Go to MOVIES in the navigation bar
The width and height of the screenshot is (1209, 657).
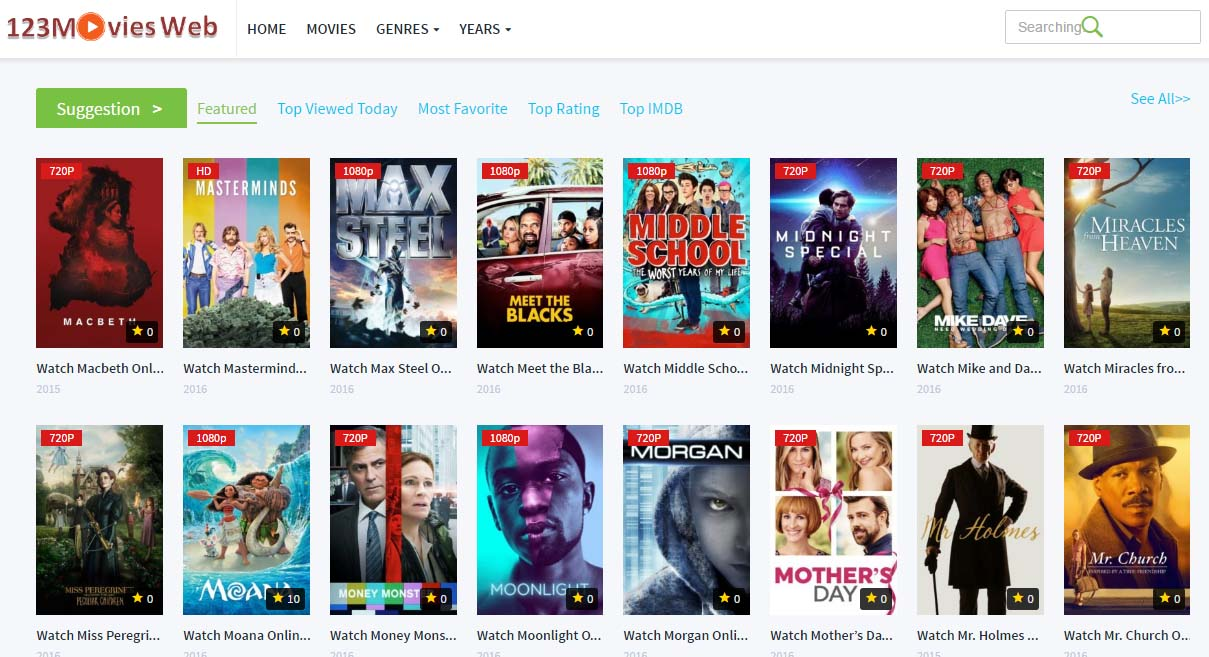[x=331, y=29]
